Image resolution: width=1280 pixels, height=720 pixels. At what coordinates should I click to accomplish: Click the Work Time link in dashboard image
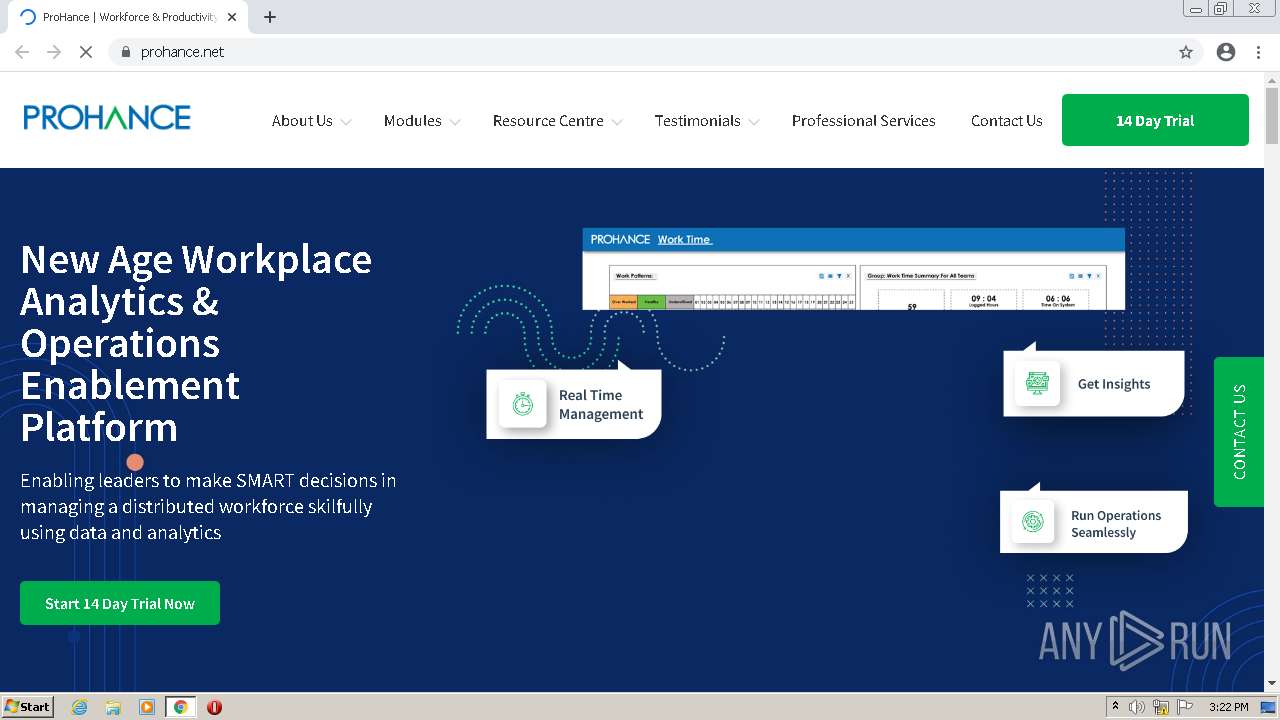coord(685,240)
